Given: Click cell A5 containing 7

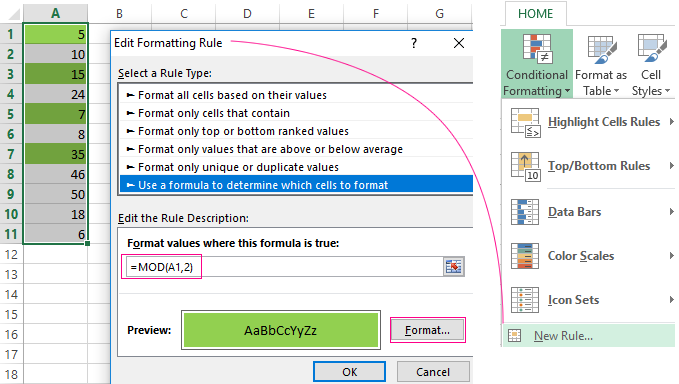Looking at the screenshot, I should tap(55, 114).
